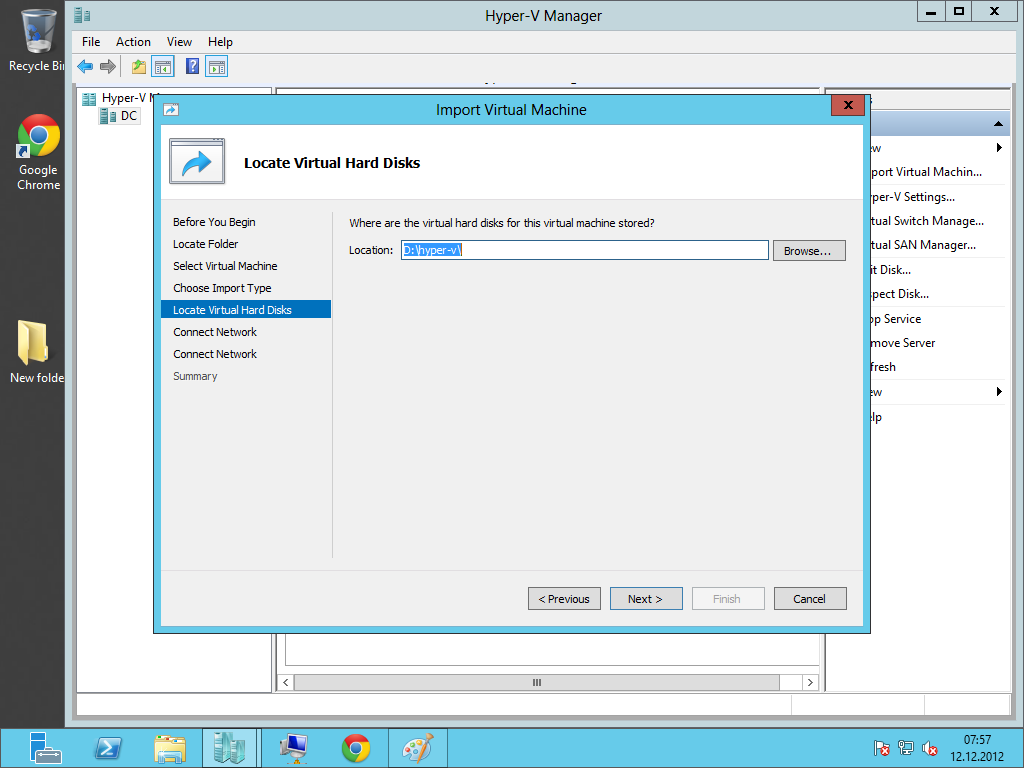Click Next to continue the import wizard
Image resolution: width=1024 pixels, height=768 pixels.
pyautogui.click(x=646, y=599)
